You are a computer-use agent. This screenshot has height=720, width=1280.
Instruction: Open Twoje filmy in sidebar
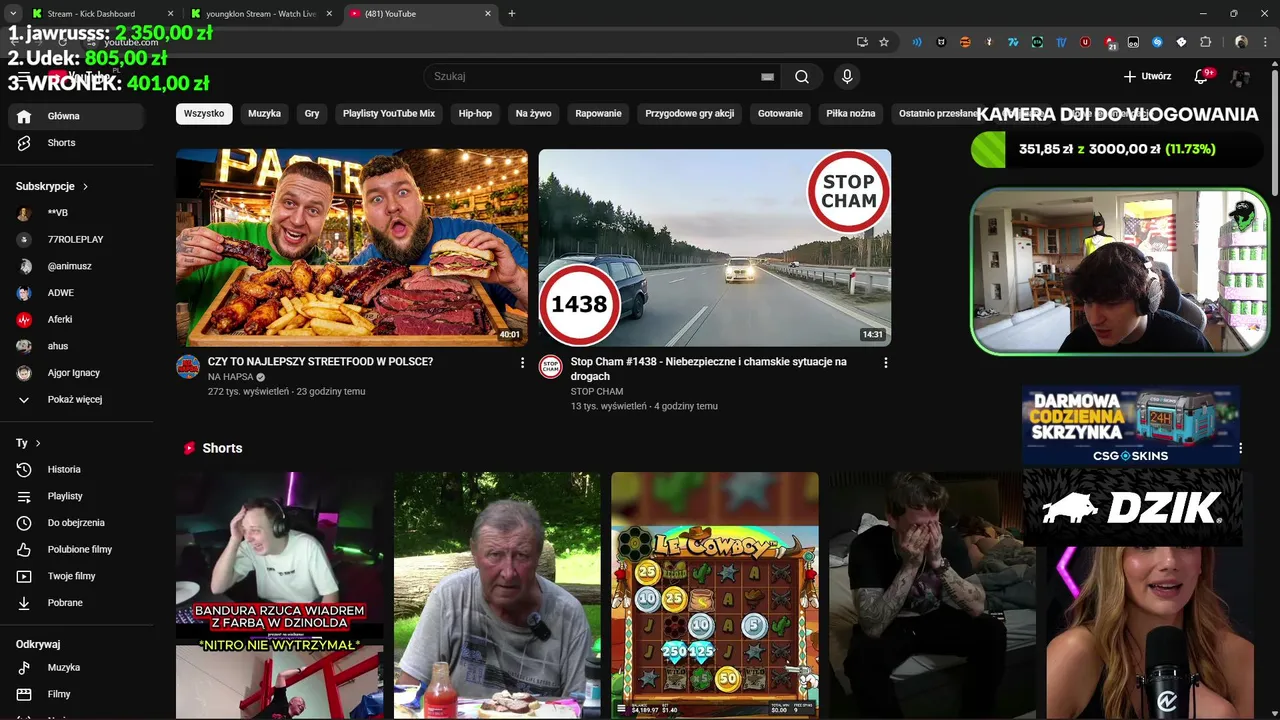78,576
